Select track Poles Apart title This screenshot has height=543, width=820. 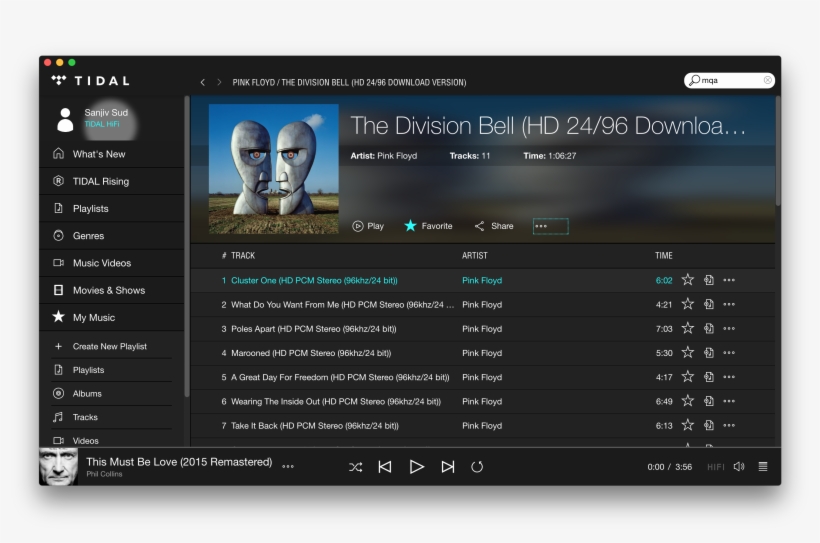[x=314, y=329]
